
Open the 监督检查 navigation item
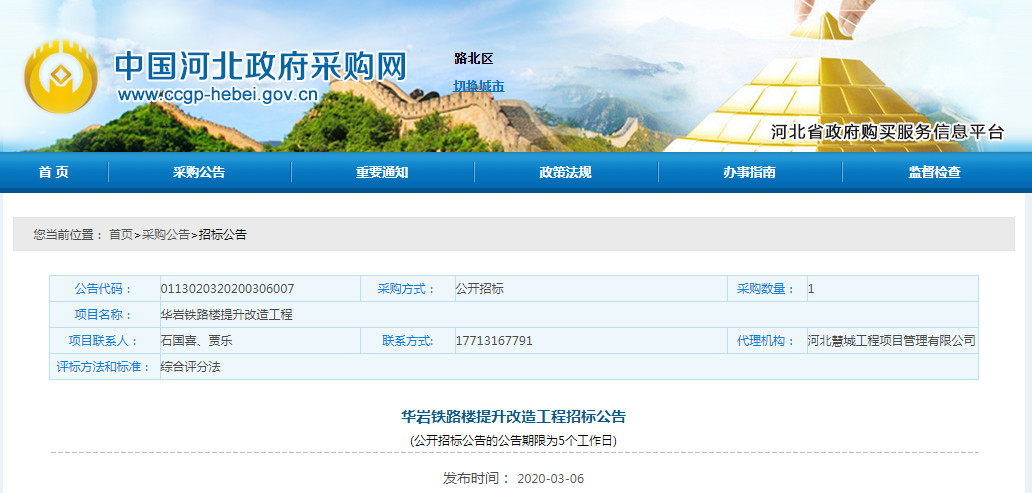(x=934, y=172)
